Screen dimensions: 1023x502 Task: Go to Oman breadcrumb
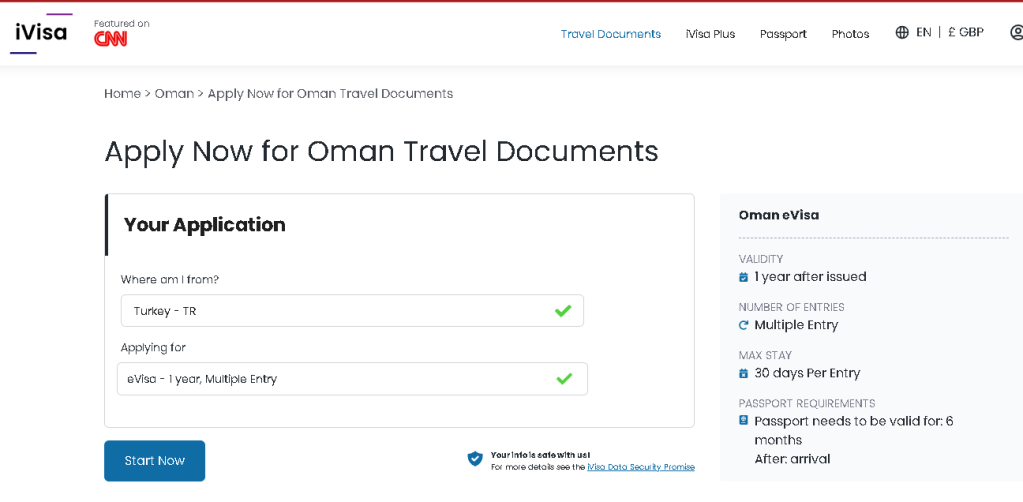click(x=174, y=93)
